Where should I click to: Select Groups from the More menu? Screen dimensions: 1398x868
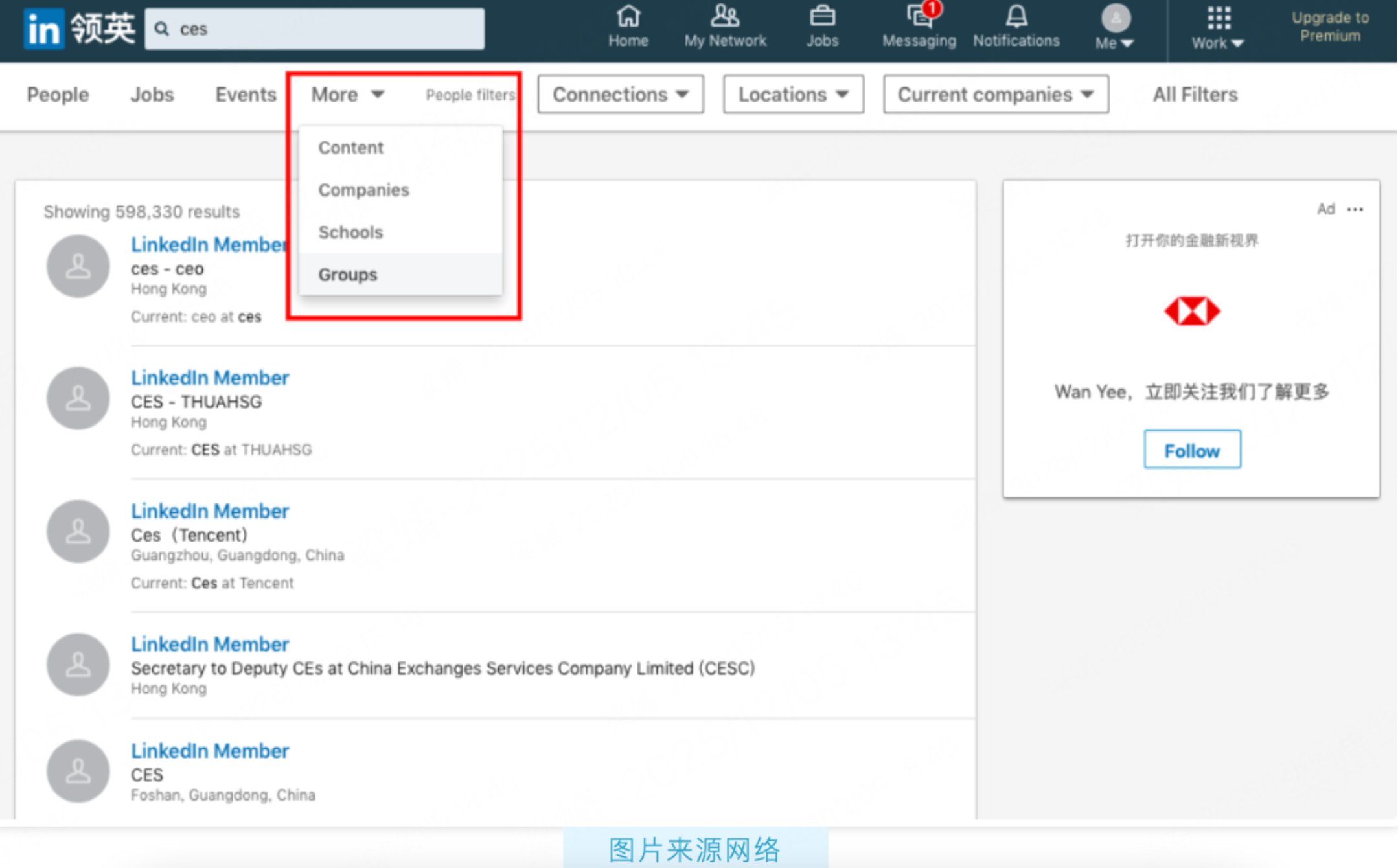[x=348, y=275]
